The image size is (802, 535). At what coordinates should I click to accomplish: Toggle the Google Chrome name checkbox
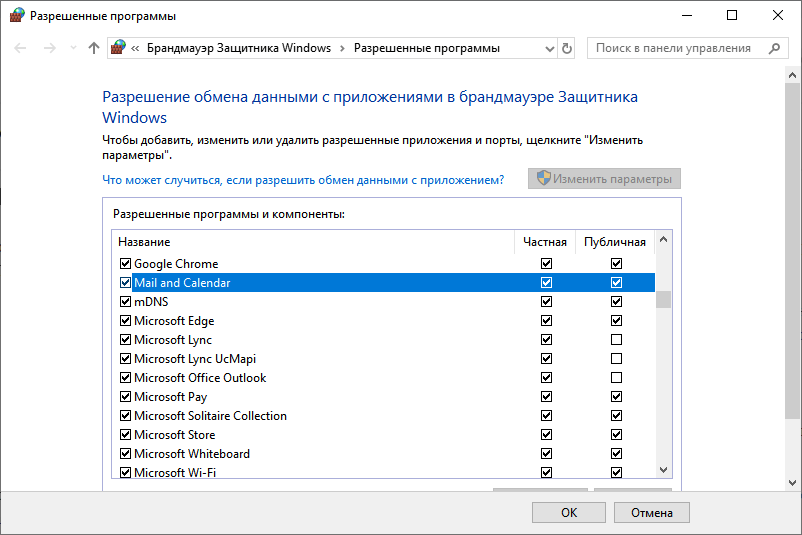[125, 263]
